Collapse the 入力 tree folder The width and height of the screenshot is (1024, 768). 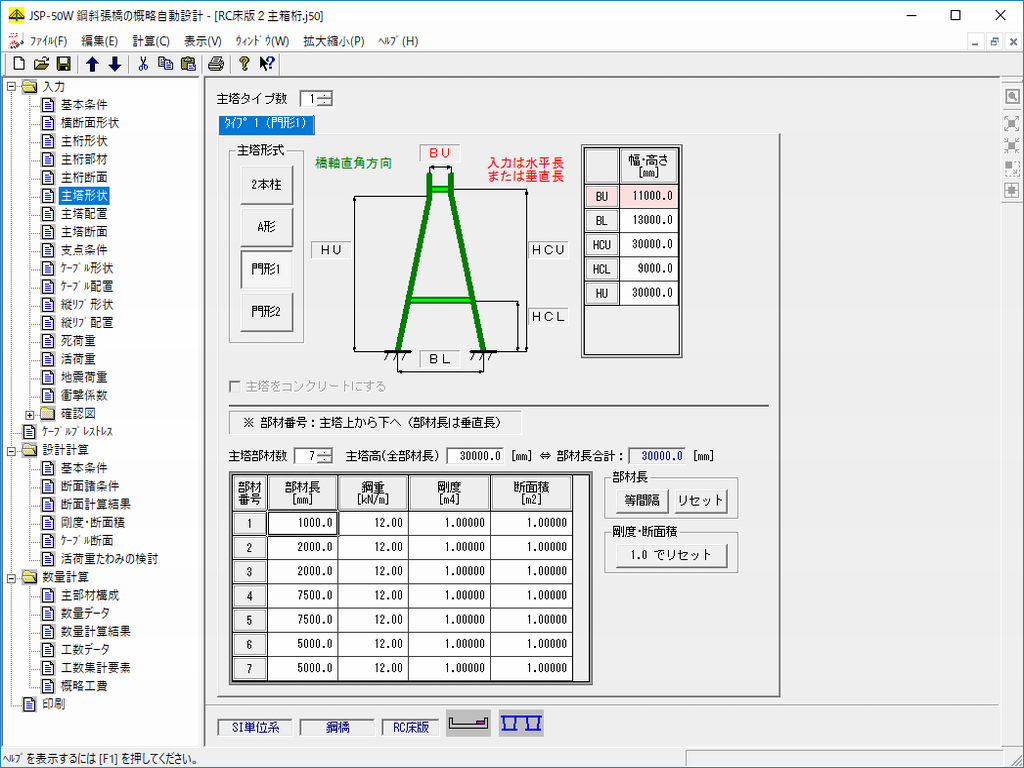coord(12,87)
